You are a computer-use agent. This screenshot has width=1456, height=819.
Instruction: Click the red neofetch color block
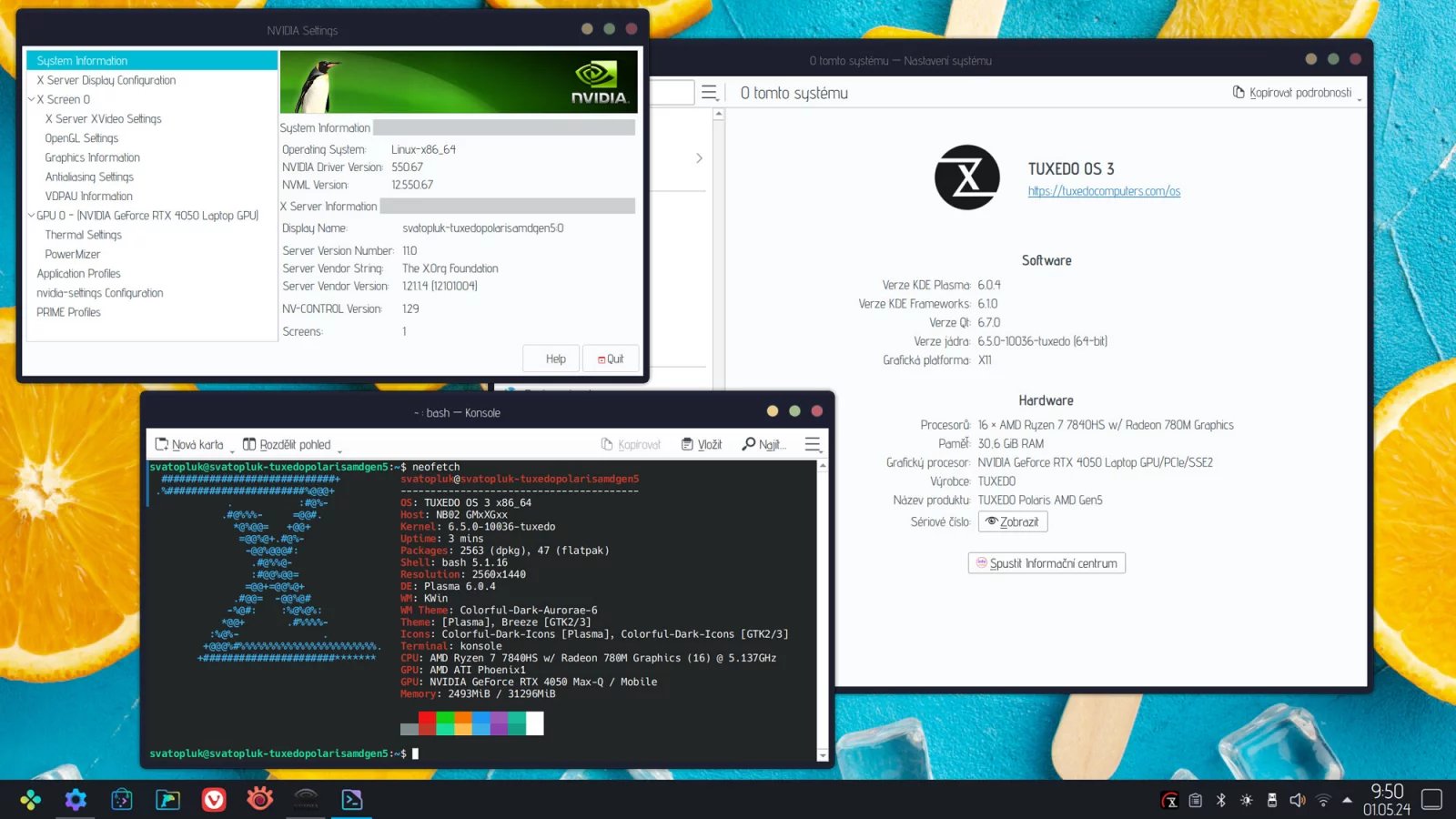427,723
